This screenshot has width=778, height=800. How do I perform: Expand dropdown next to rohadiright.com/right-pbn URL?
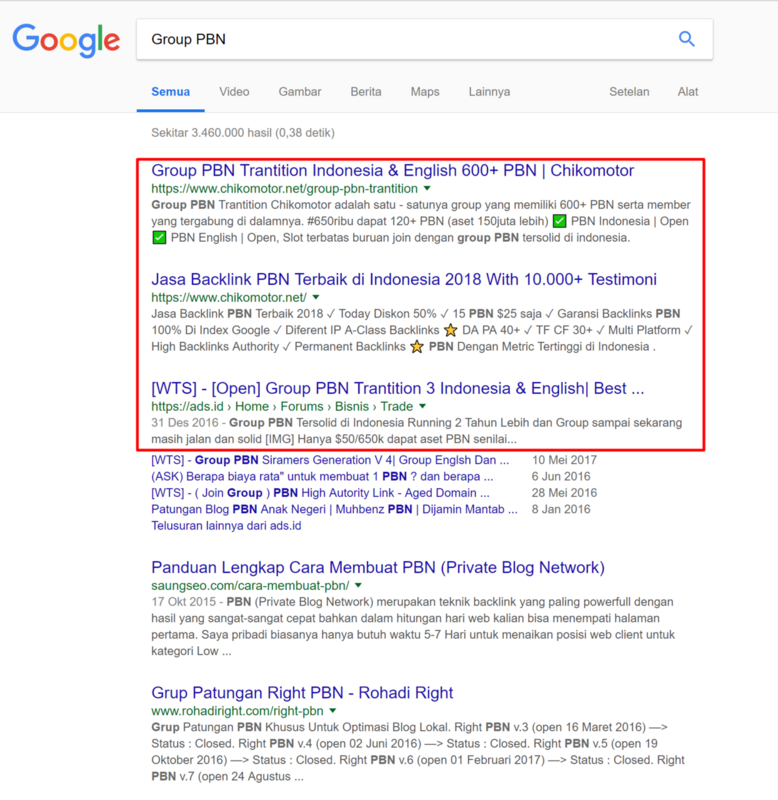click(x=333, y=711)
